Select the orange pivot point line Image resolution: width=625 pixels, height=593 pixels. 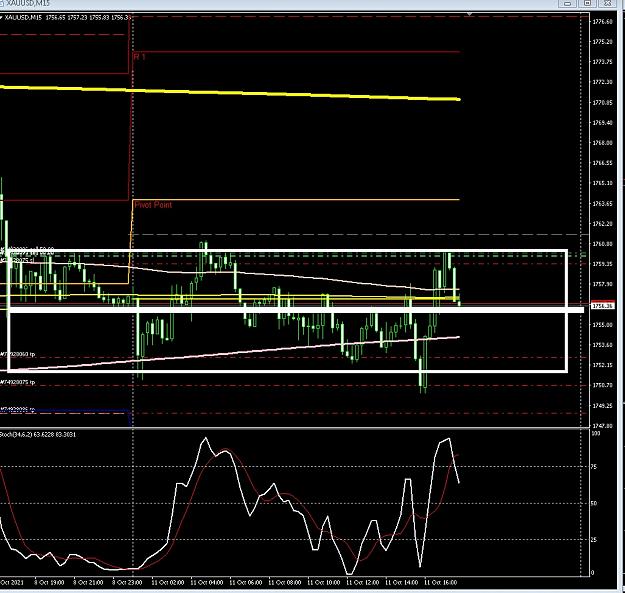coord(296,199)
